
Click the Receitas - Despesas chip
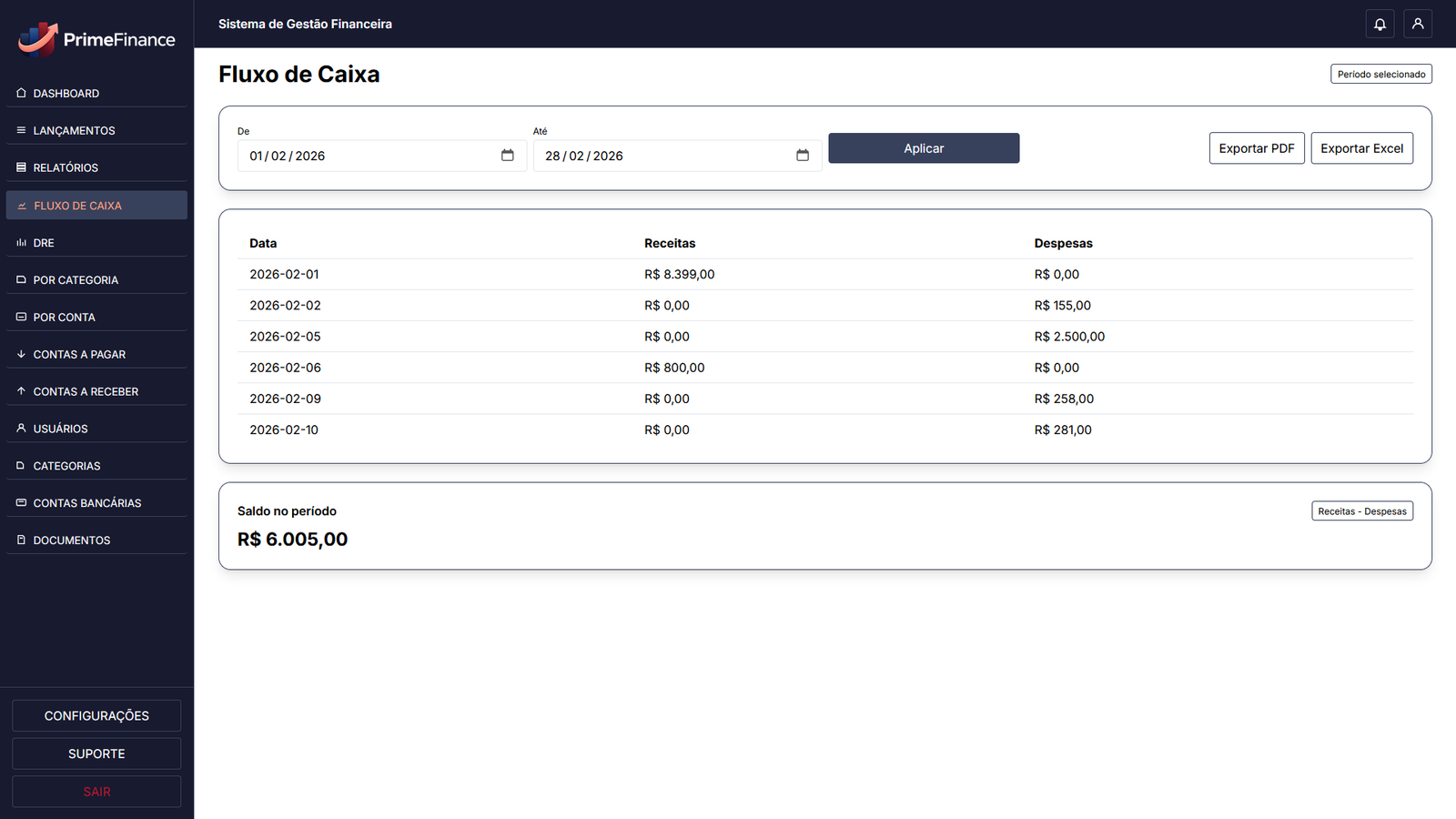click(1361, 511)
